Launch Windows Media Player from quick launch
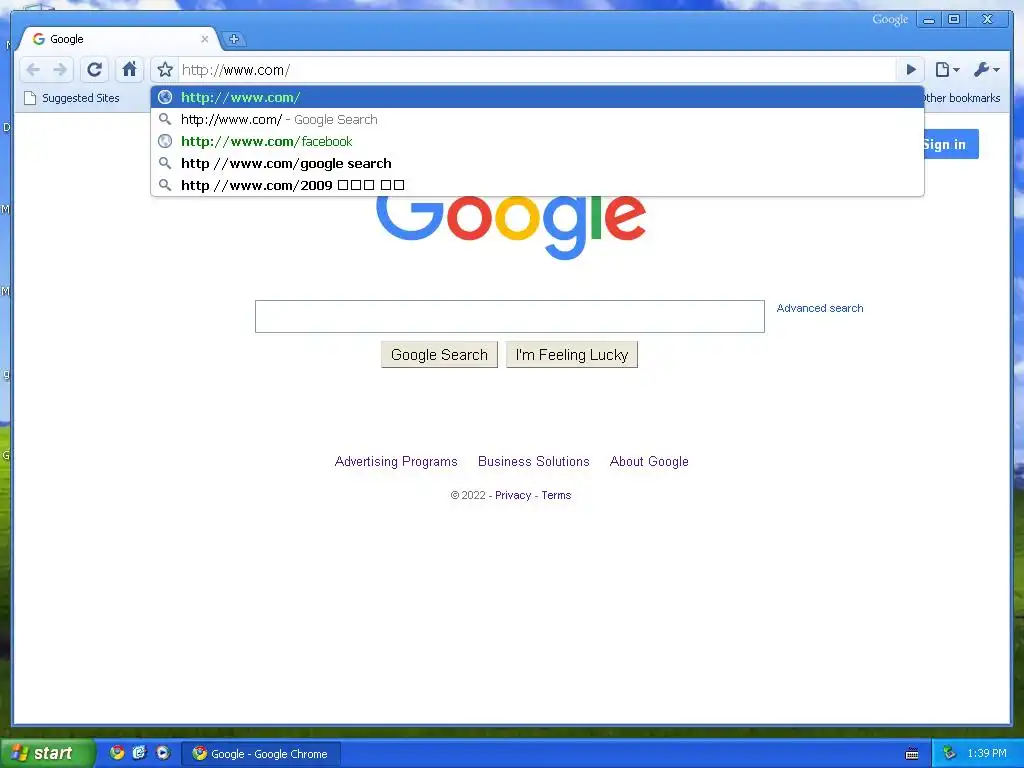Viewport: 1024px width, 768px height. (x=163, y=753)
